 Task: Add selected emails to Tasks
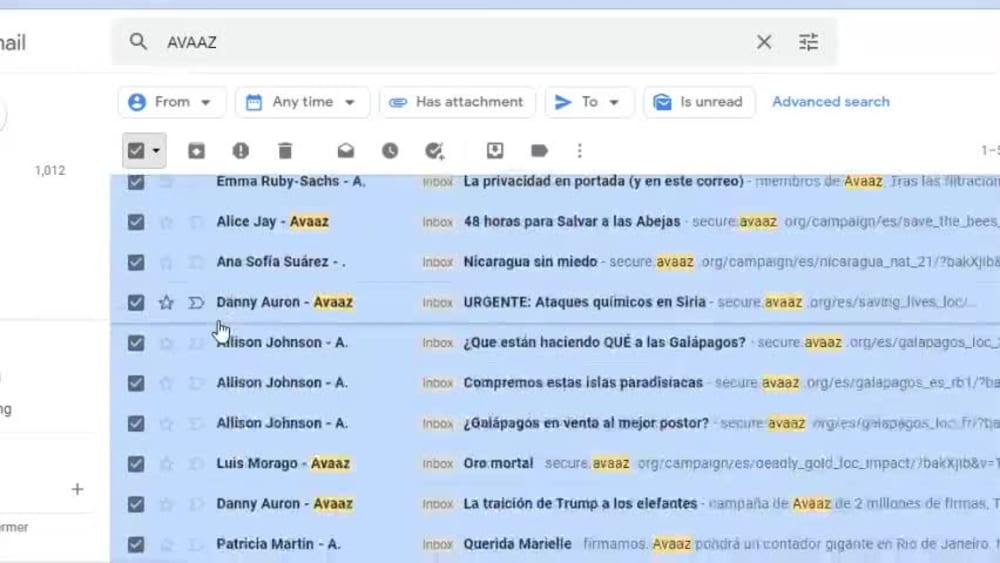434,151
